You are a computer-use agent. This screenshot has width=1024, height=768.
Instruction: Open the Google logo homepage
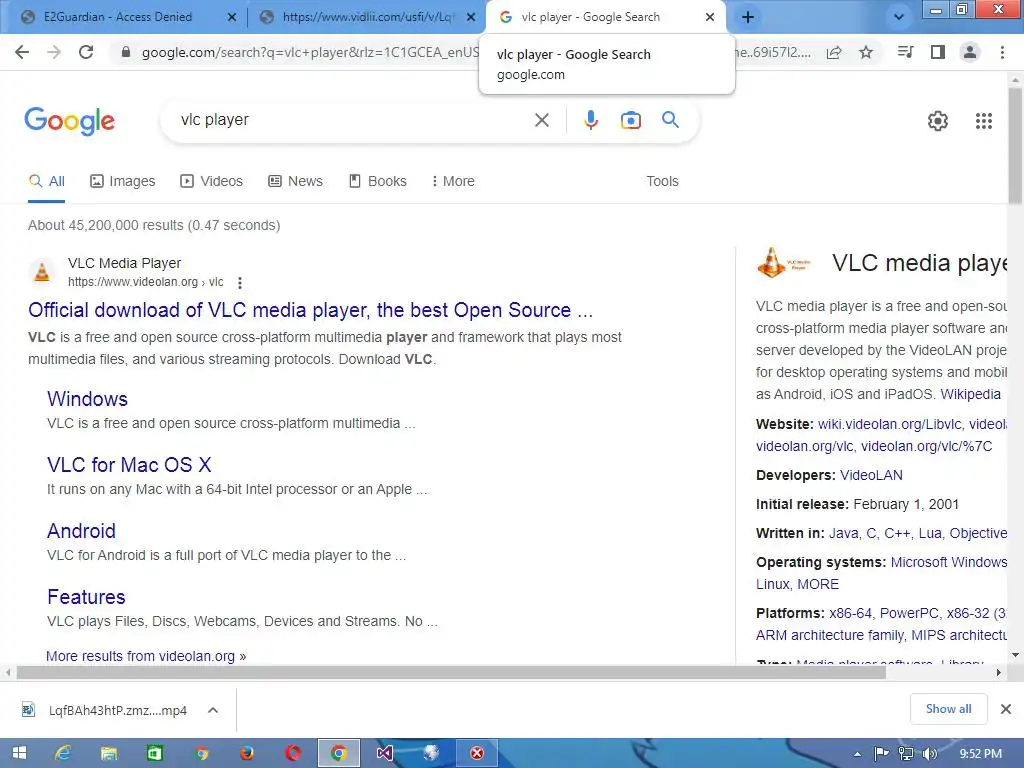pyautogui.click(x=69, y=121)
